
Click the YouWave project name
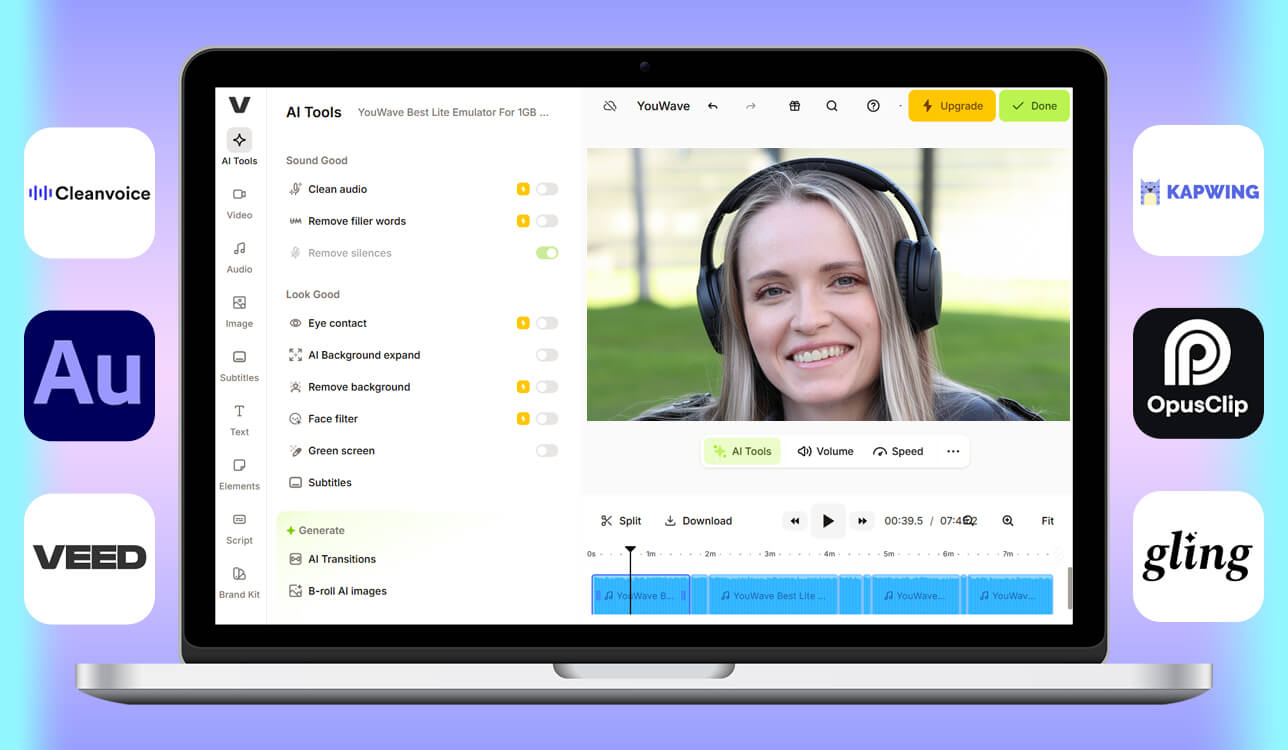(x=663, y=106)
